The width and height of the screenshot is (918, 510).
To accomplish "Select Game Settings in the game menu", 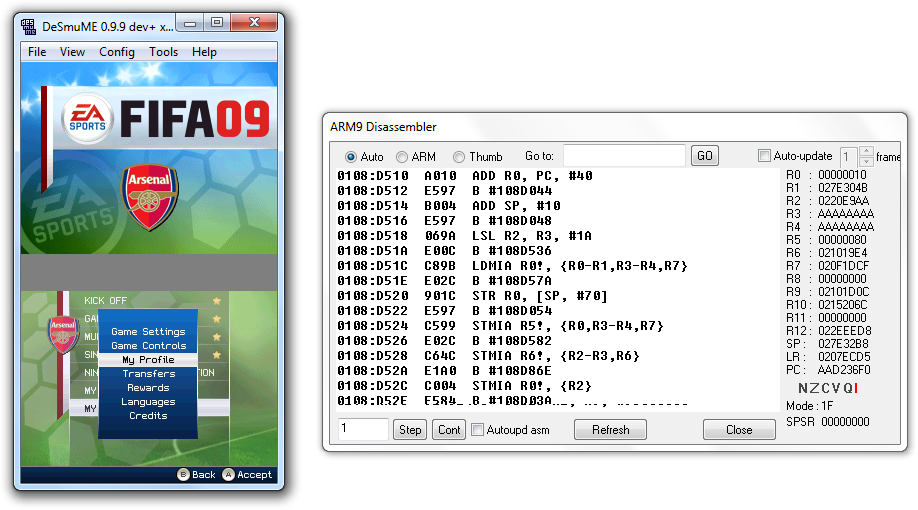I will (148, 331).
